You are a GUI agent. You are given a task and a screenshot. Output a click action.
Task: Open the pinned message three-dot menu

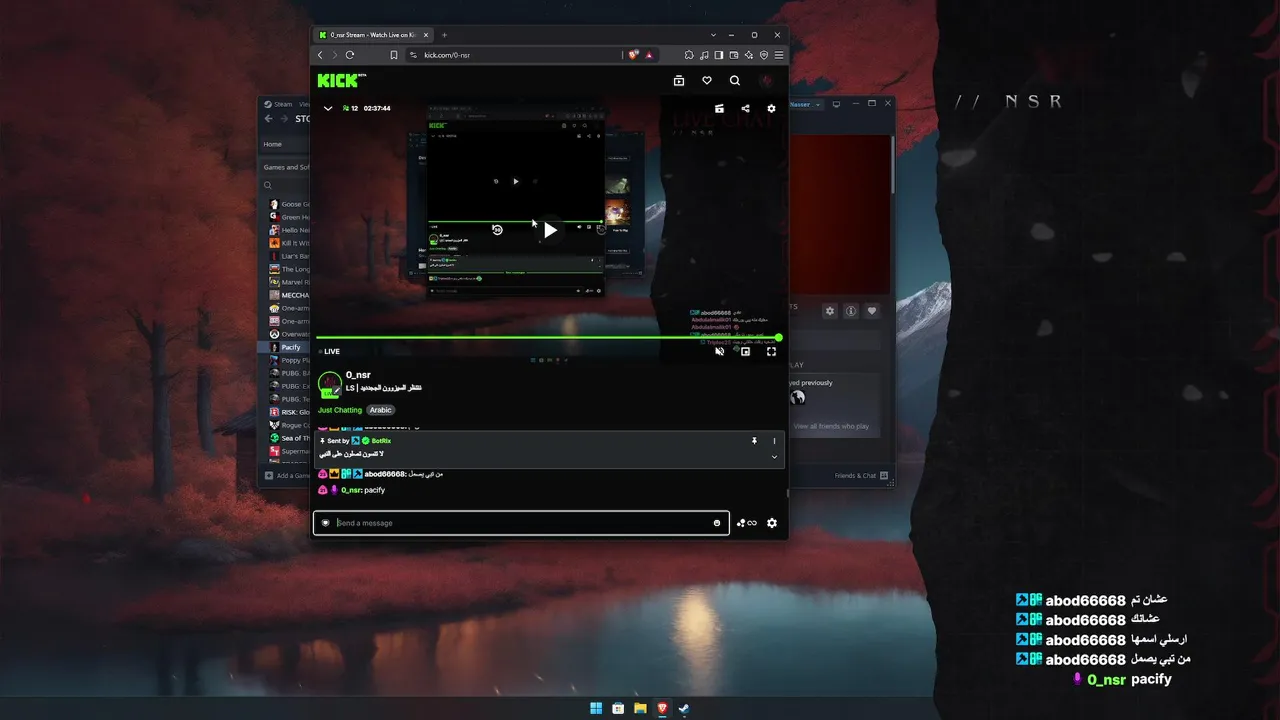point(774,441)
